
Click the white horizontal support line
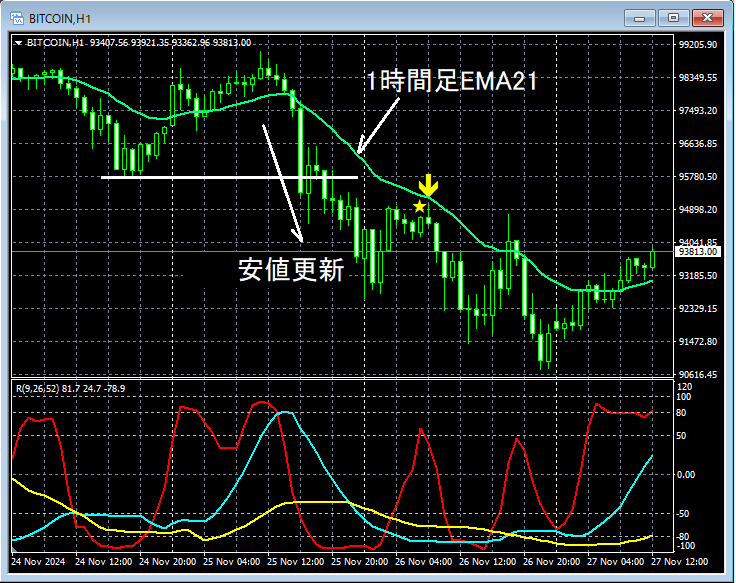tap(230, 177)
